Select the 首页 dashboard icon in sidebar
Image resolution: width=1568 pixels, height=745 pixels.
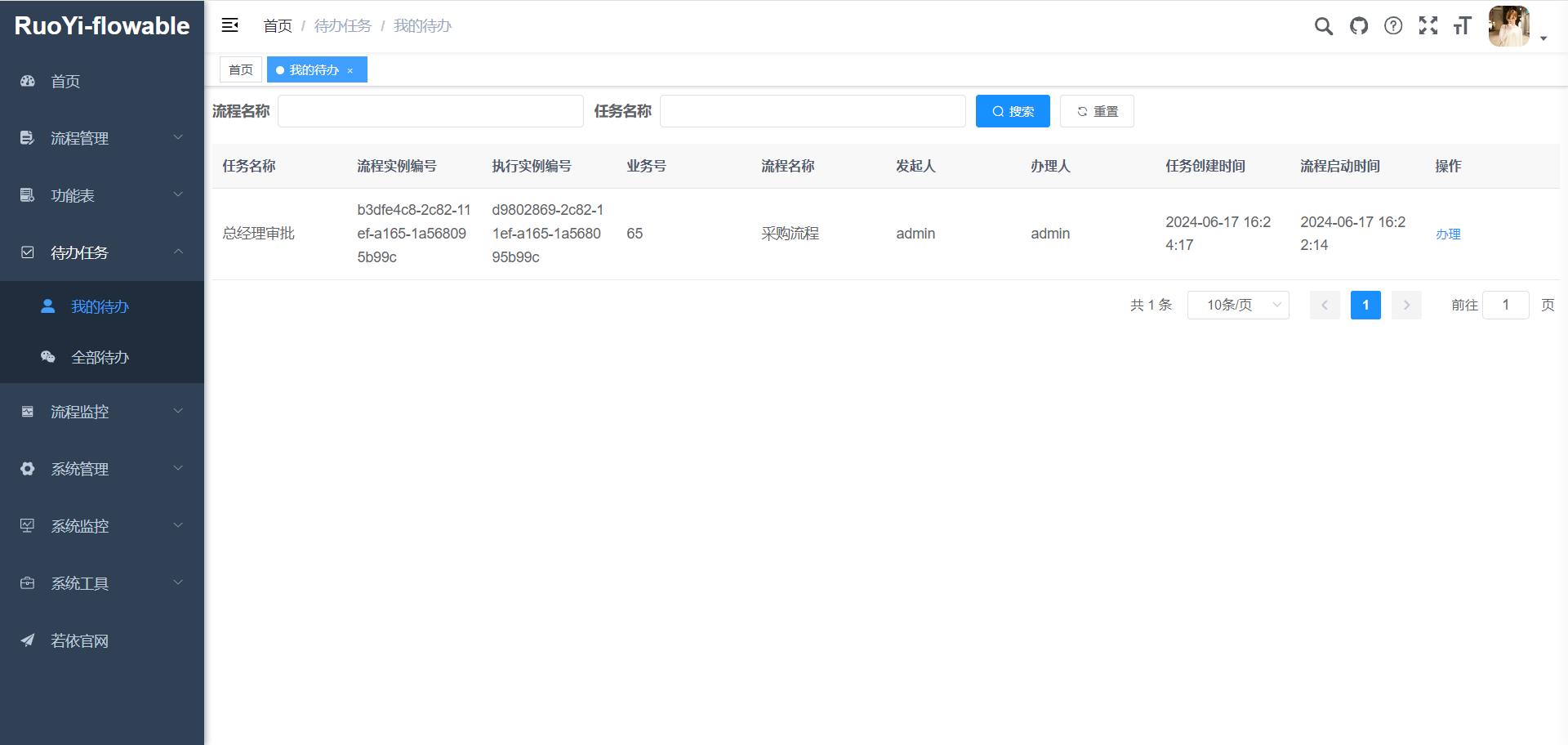pyautogui.click(x=27, y=81)
